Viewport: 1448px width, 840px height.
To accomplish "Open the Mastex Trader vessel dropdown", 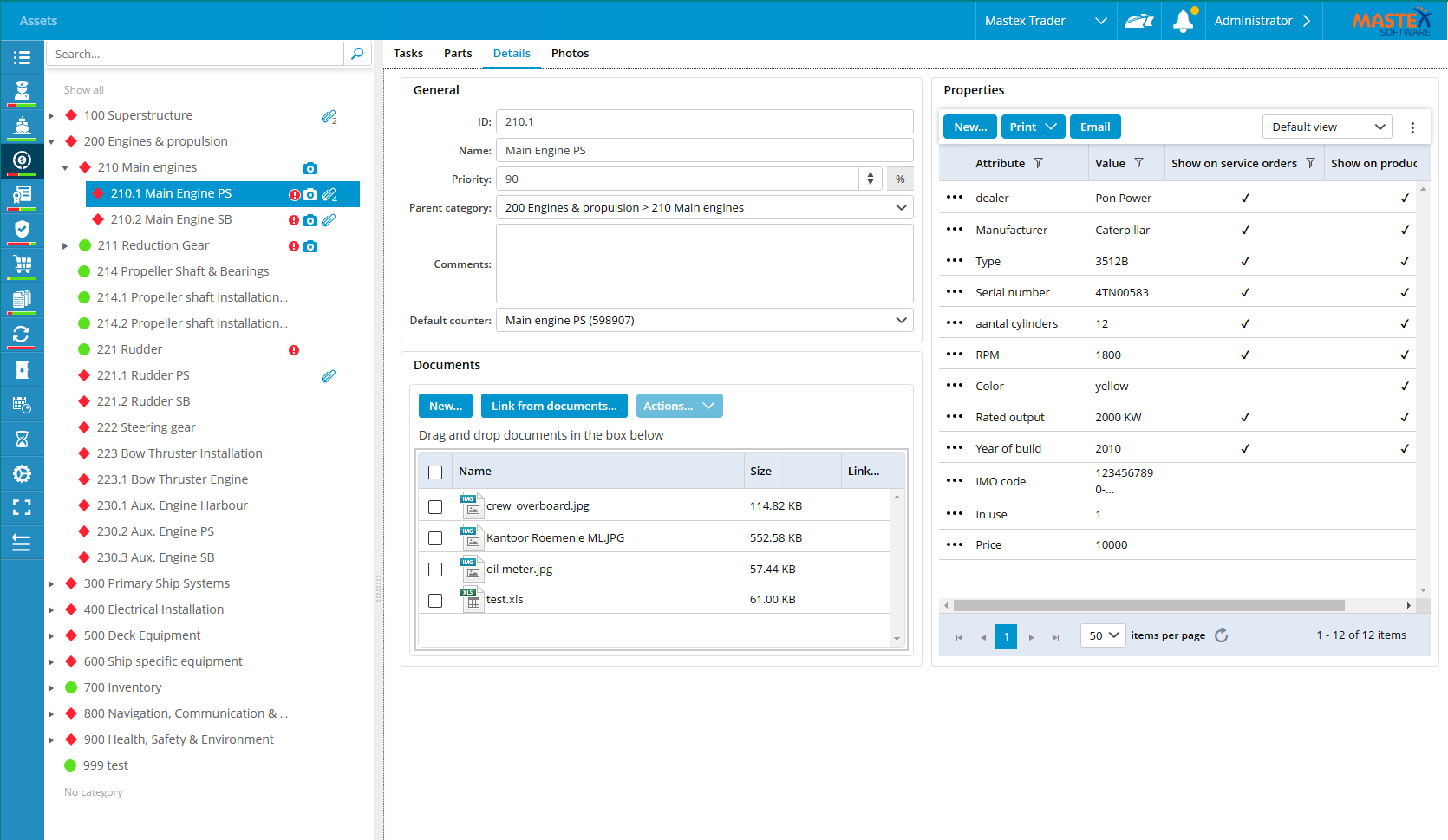I will [1046, 21].
